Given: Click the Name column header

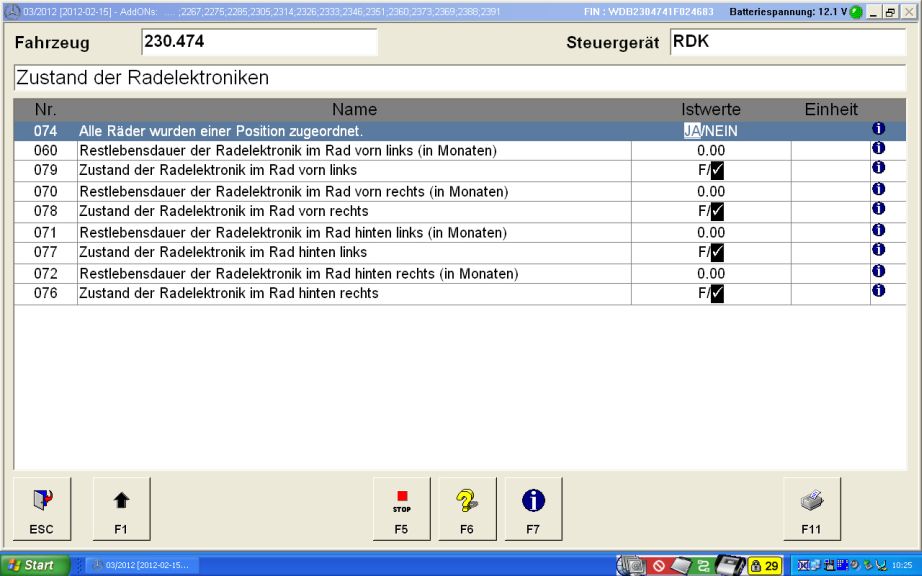Looking at the screenshot, I should pyautogui.click(x=354, y=109).
